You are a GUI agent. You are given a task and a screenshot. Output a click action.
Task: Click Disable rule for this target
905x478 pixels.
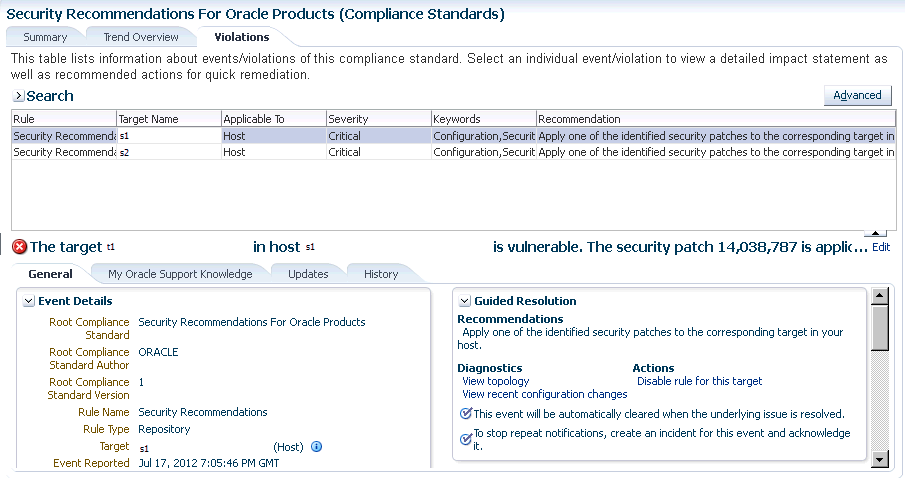(x=699, y=381)
